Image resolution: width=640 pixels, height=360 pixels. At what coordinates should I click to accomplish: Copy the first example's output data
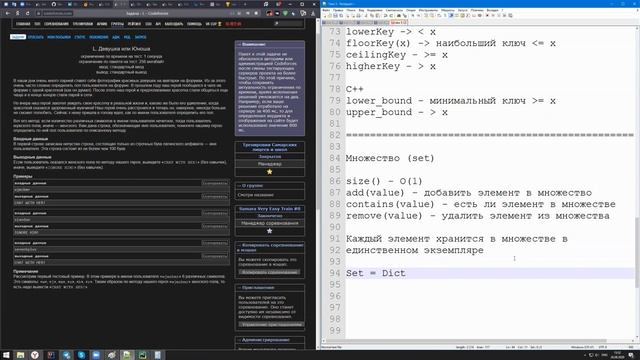coord(215,196)
